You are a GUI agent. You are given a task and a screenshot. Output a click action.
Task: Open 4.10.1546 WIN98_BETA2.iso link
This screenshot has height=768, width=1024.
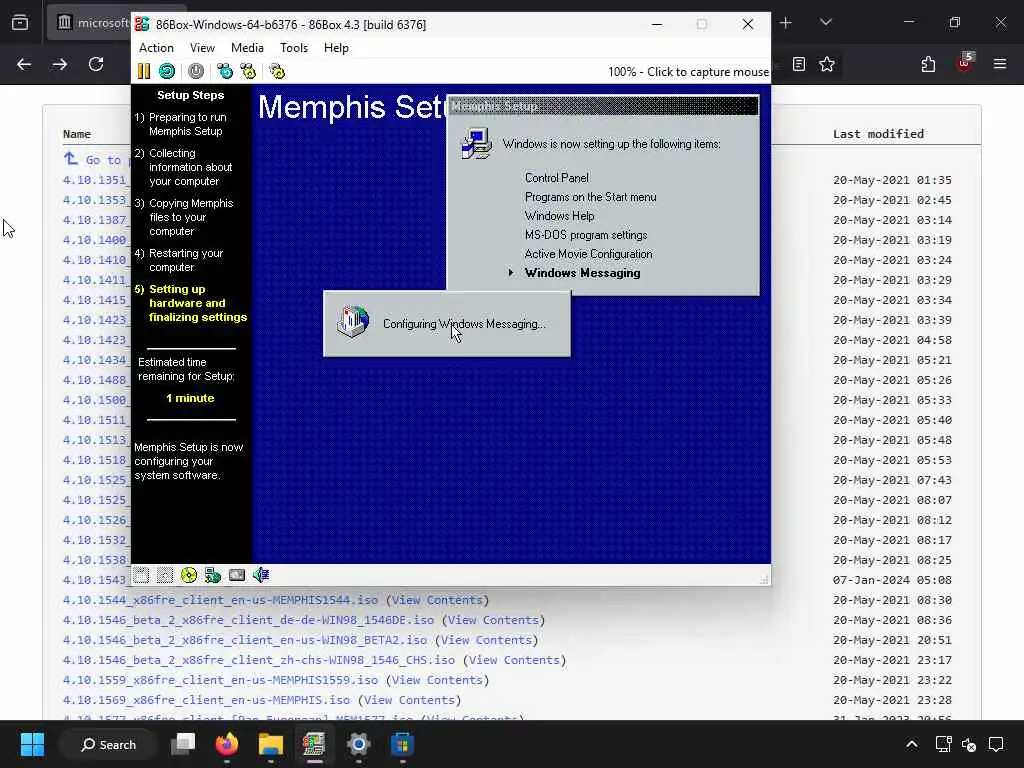click(x=245, y=640)
